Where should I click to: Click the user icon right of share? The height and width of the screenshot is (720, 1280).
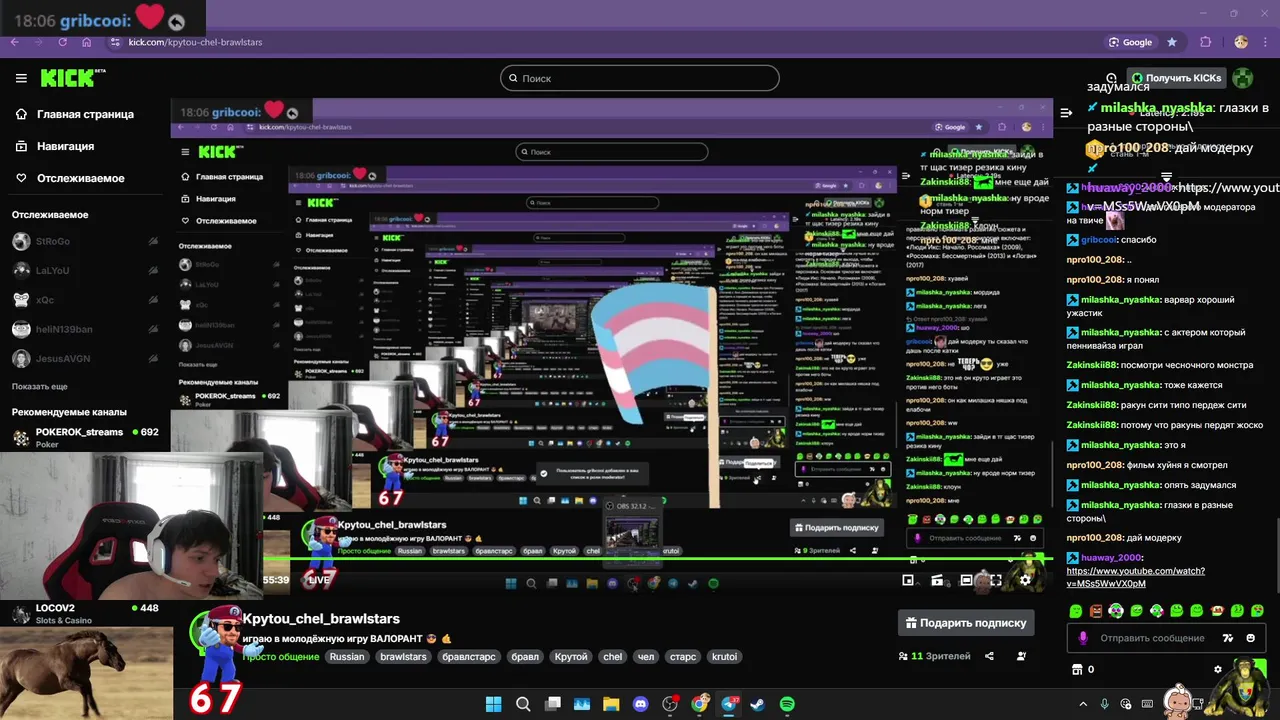pos(1021,656)
